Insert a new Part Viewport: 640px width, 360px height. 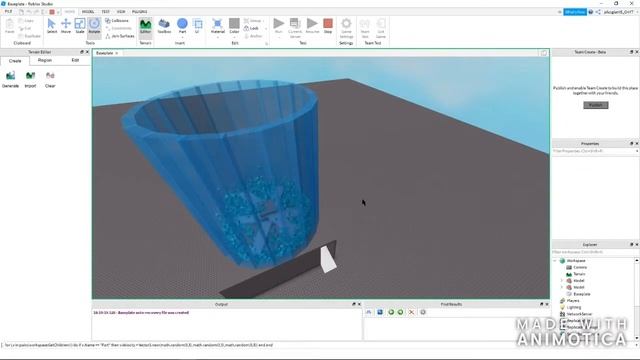(x=182, y=26)
